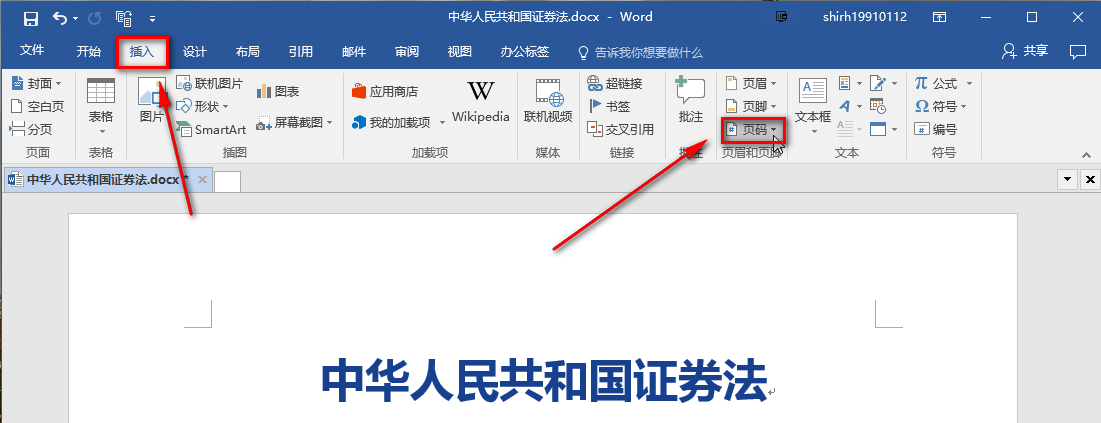The image size is (1101, 423).
Task: Insert a SmartArt graphic
Action: (x=211, y=129)
